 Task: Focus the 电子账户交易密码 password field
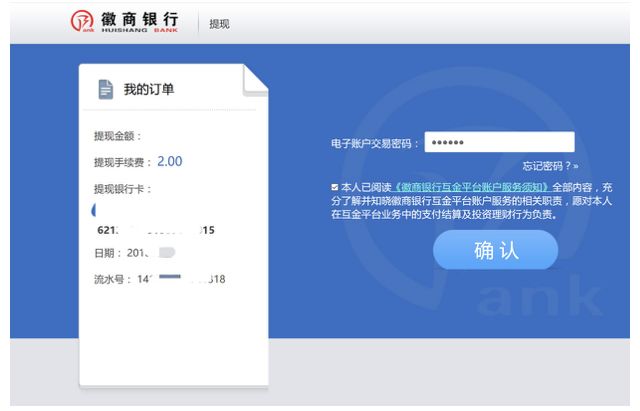click(x=499, y=142)
